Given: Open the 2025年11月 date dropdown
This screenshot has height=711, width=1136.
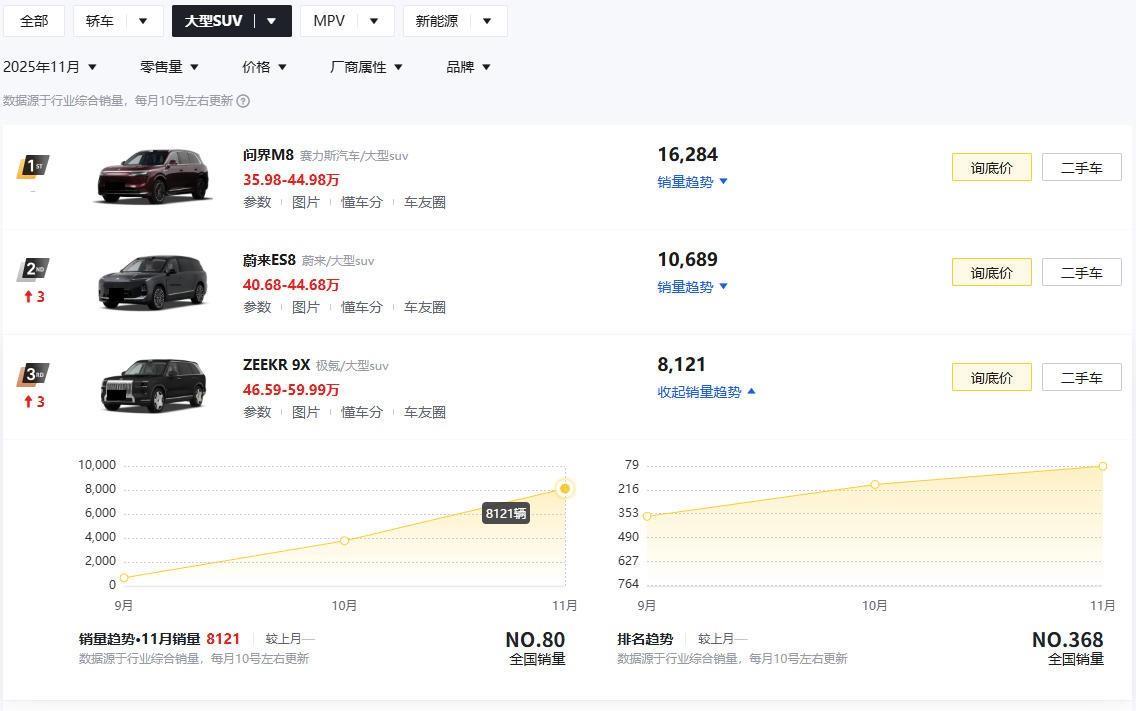Looking at the screenshot, I should coord(50,67).
